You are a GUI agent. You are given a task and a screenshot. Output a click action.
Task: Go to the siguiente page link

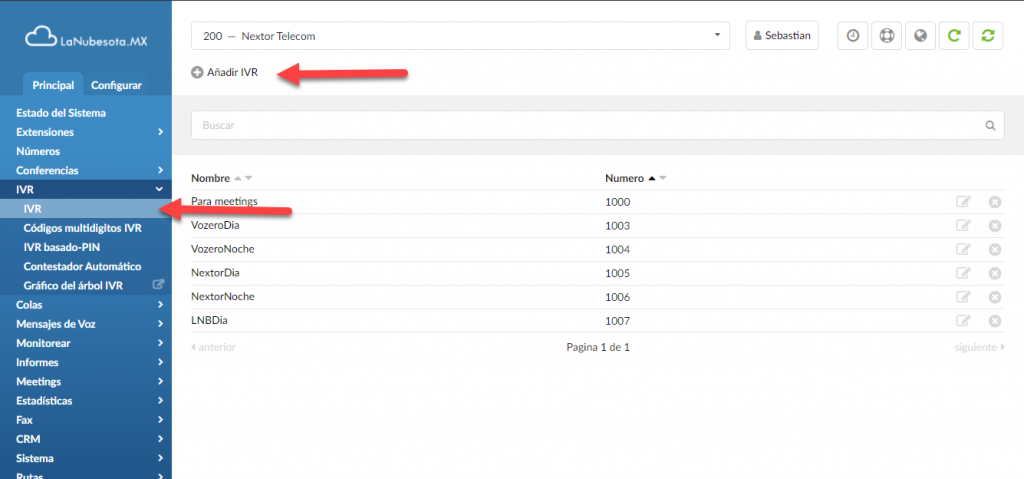(x=980, y=347)
